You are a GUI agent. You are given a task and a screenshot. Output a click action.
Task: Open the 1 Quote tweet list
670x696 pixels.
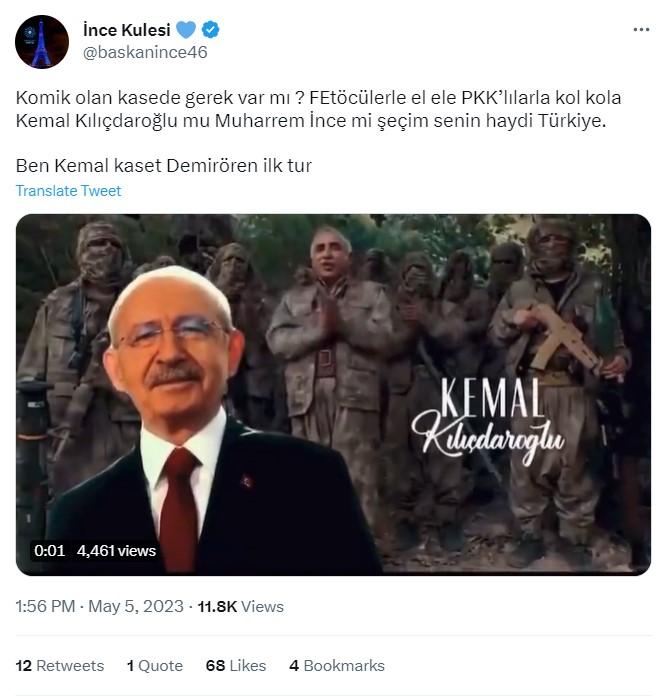click(x=155, y=666)
